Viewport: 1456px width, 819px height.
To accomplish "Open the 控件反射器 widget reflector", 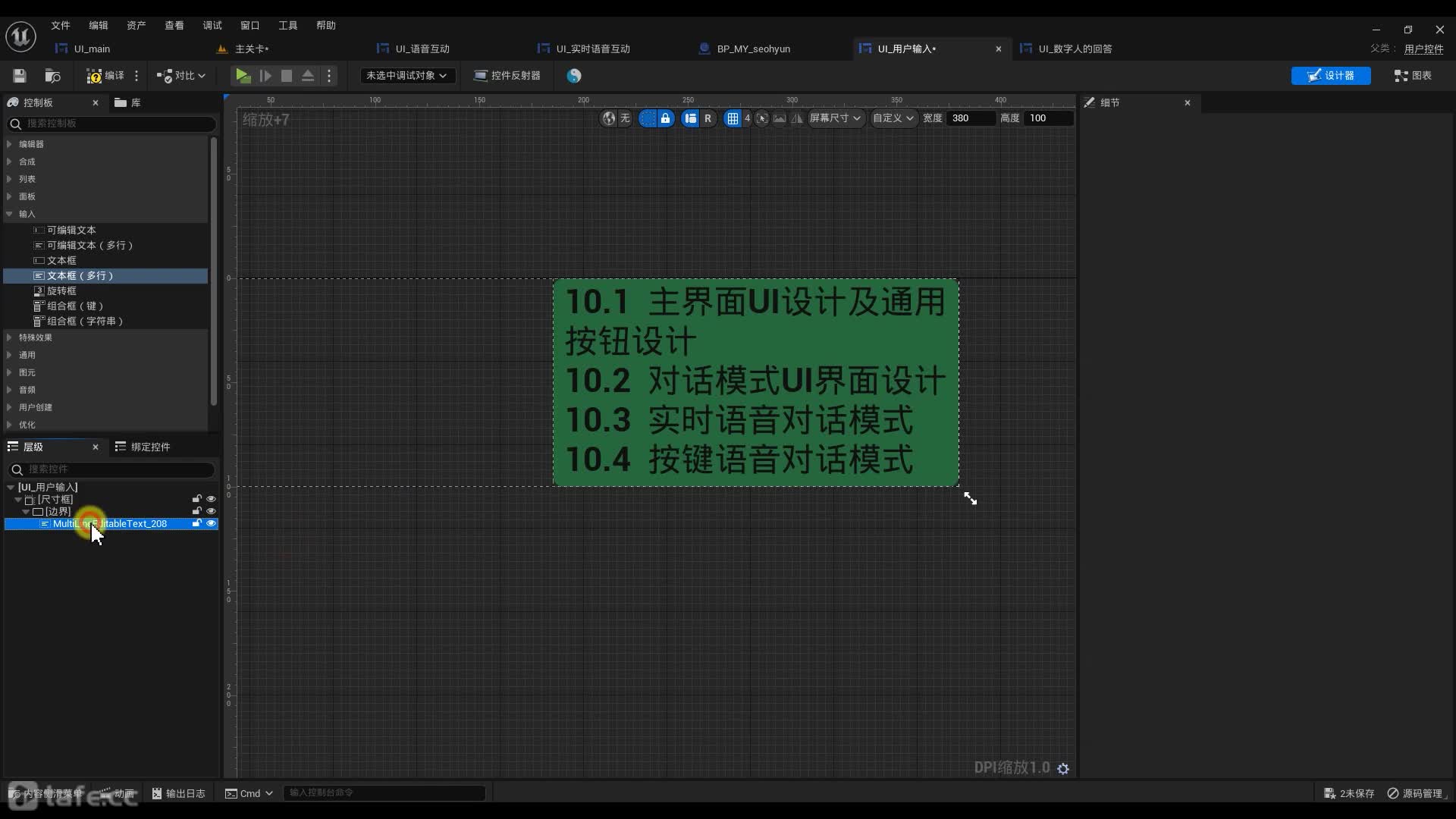I will (507, 76).
